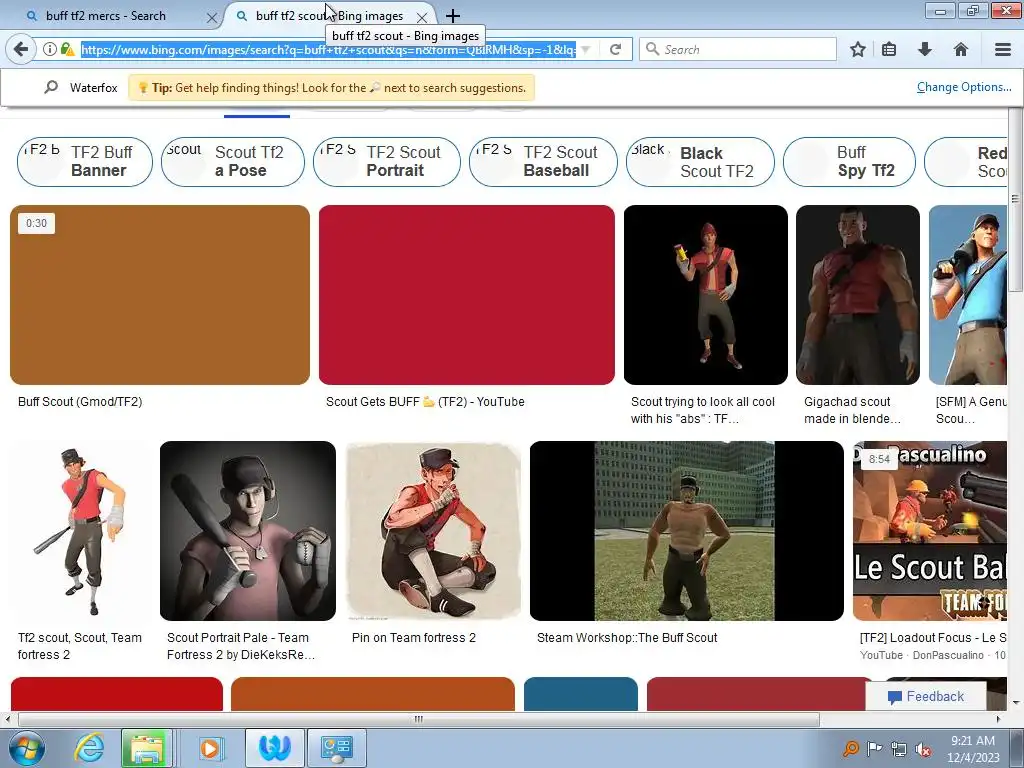
Task: Close the 'buff tf2 scout - Bing images' tab
Action: pos(422,18)
